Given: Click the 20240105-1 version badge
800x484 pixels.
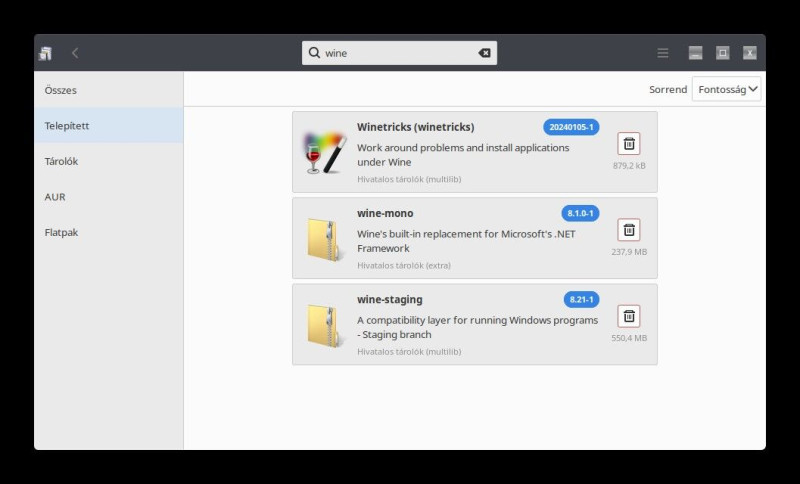Looking at the screenshot, I should click(x=571, y=127).
